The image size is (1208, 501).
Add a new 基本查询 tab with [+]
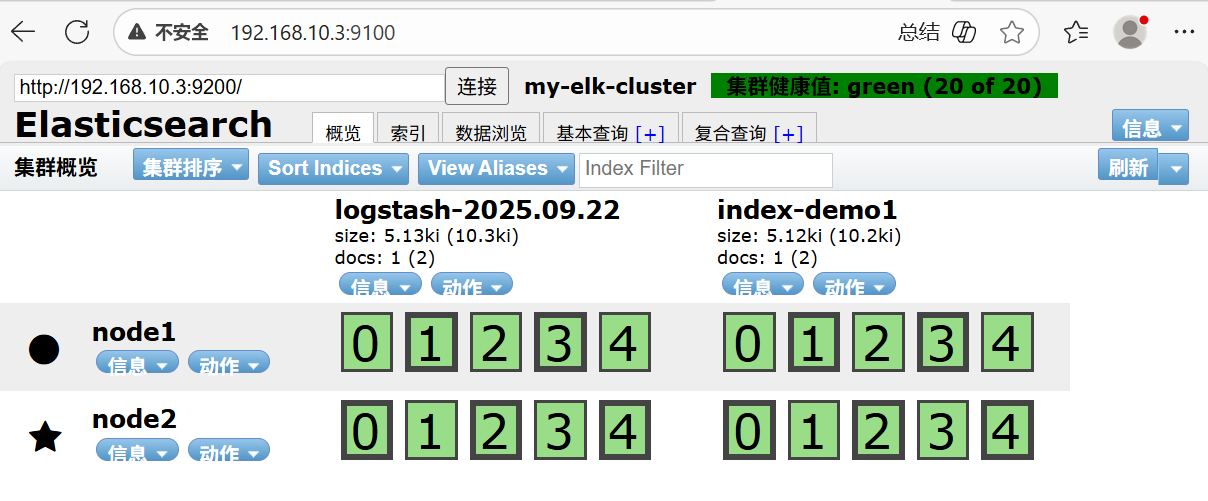pos(649,134)
